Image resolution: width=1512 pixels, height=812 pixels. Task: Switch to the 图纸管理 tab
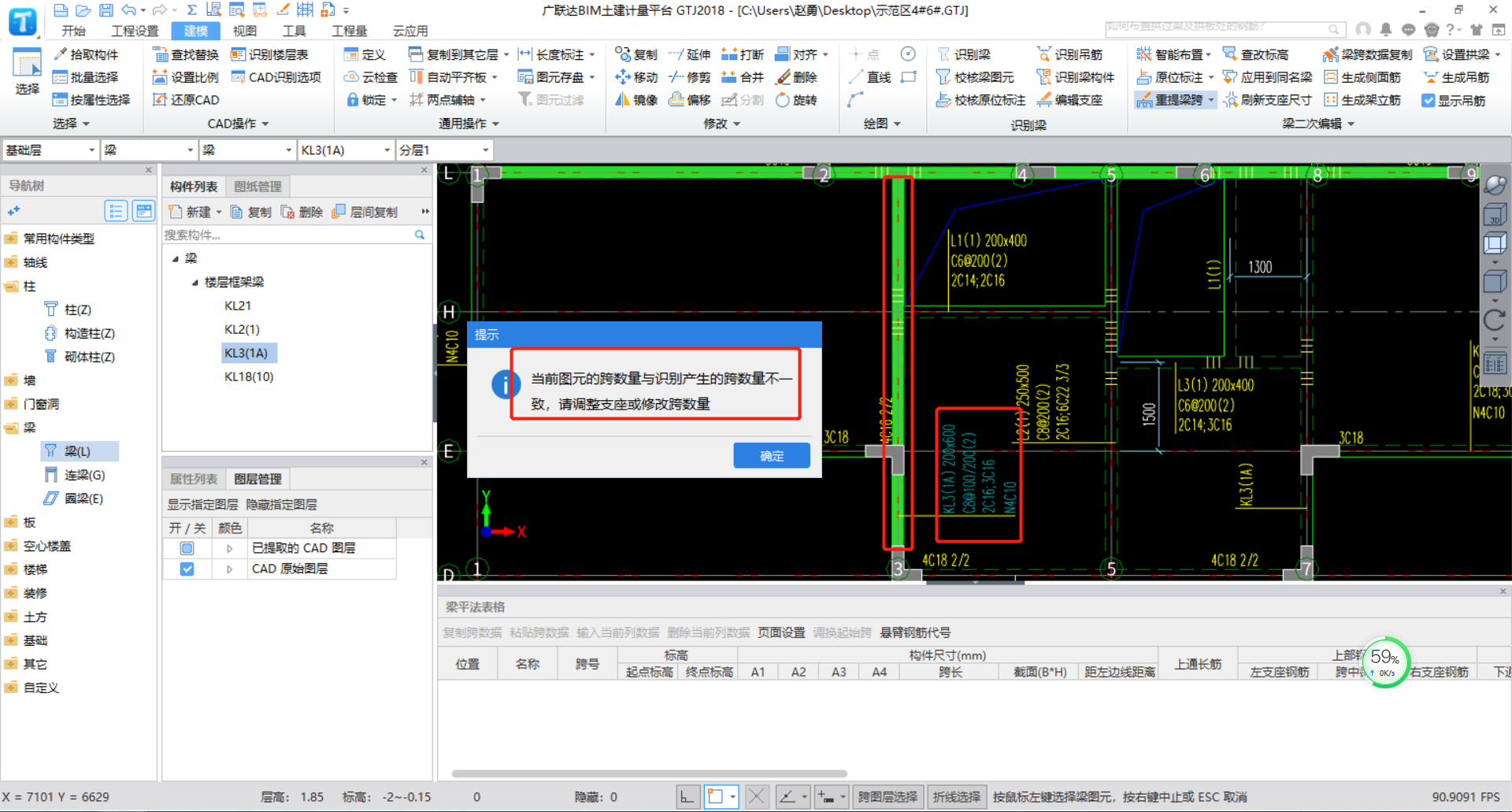(x=258, y=187)
